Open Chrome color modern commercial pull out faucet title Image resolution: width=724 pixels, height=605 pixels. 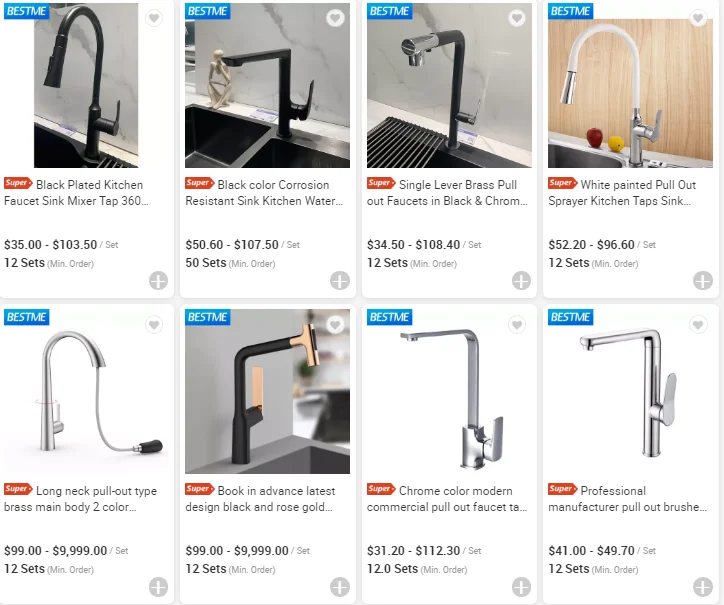[447, 499]
